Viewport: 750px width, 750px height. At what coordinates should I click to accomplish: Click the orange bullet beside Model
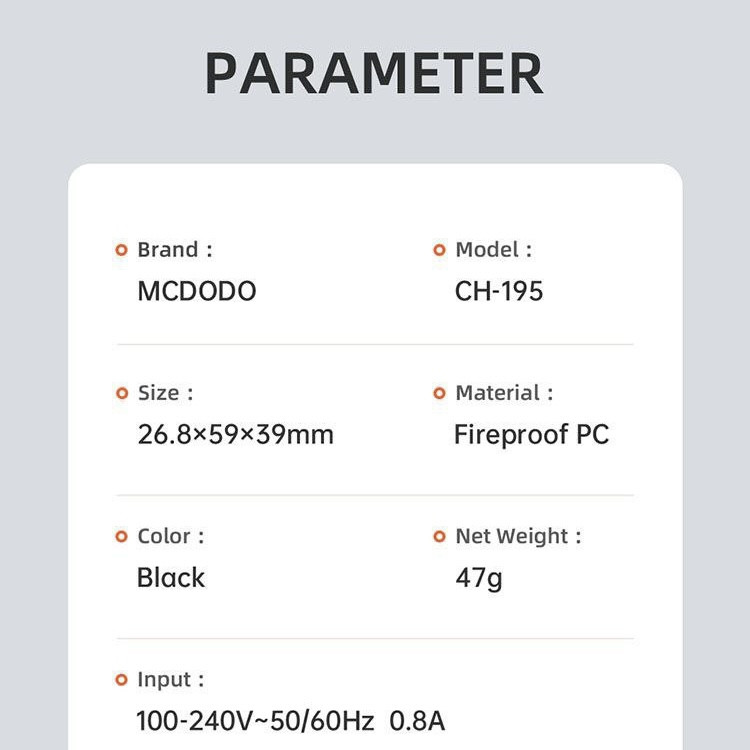coord(439,250)
